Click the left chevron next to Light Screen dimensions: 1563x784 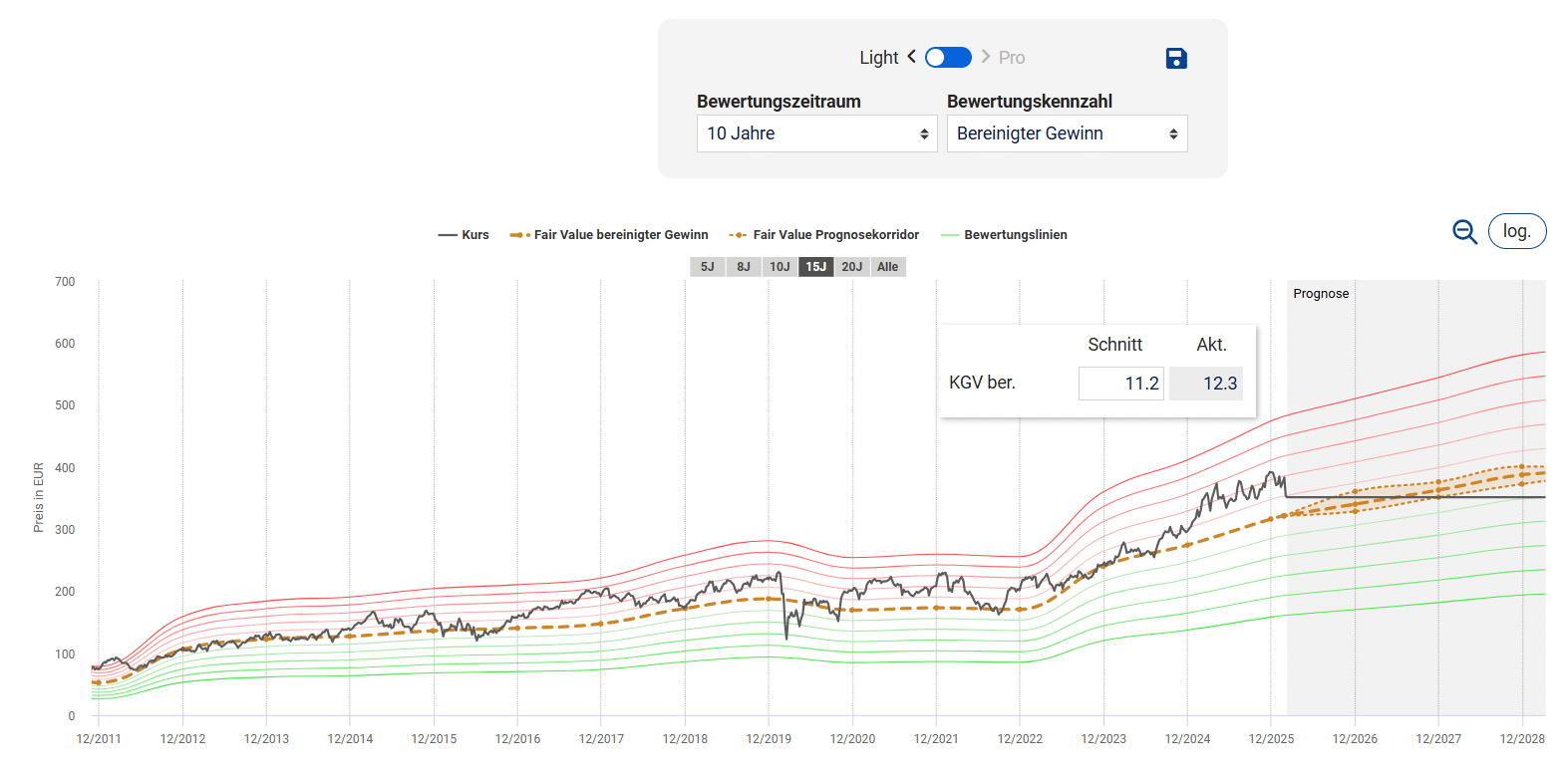(911, 57)
